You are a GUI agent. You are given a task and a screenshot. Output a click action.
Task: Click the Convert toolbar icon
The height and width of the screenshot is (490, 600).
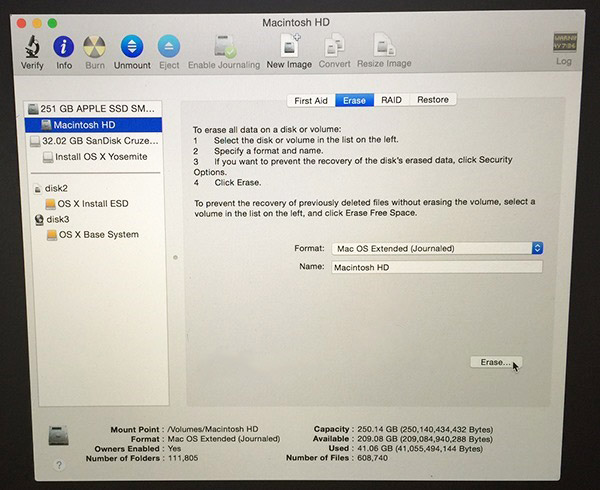tap(334, 46)
